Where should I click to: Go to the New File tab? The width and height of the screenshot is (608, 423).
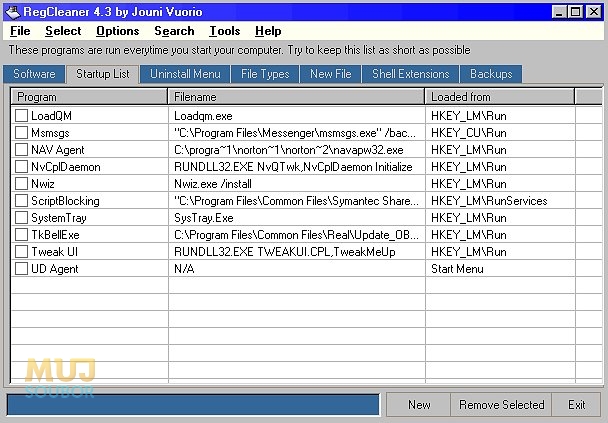click(x=331, y=74)
